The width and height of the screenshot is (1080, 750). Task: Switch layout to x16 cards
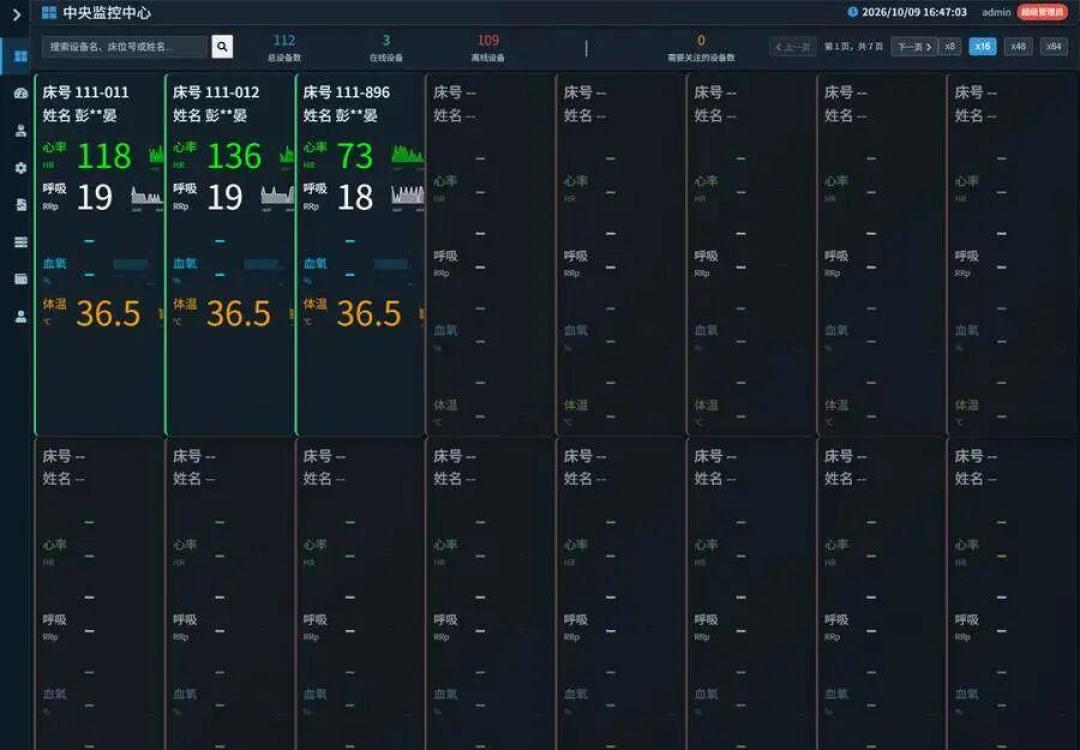(982, 46)
